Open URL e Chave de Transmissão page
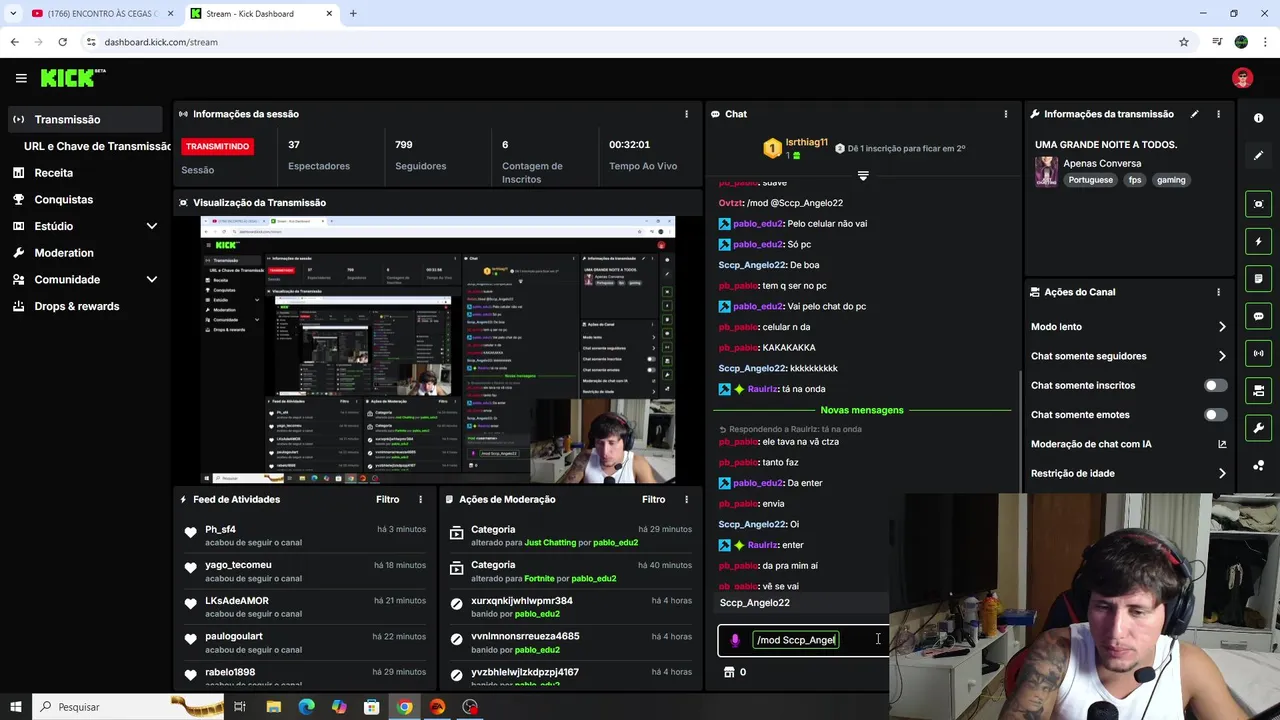The image size is (1280, 720). [x=97, y=146]
